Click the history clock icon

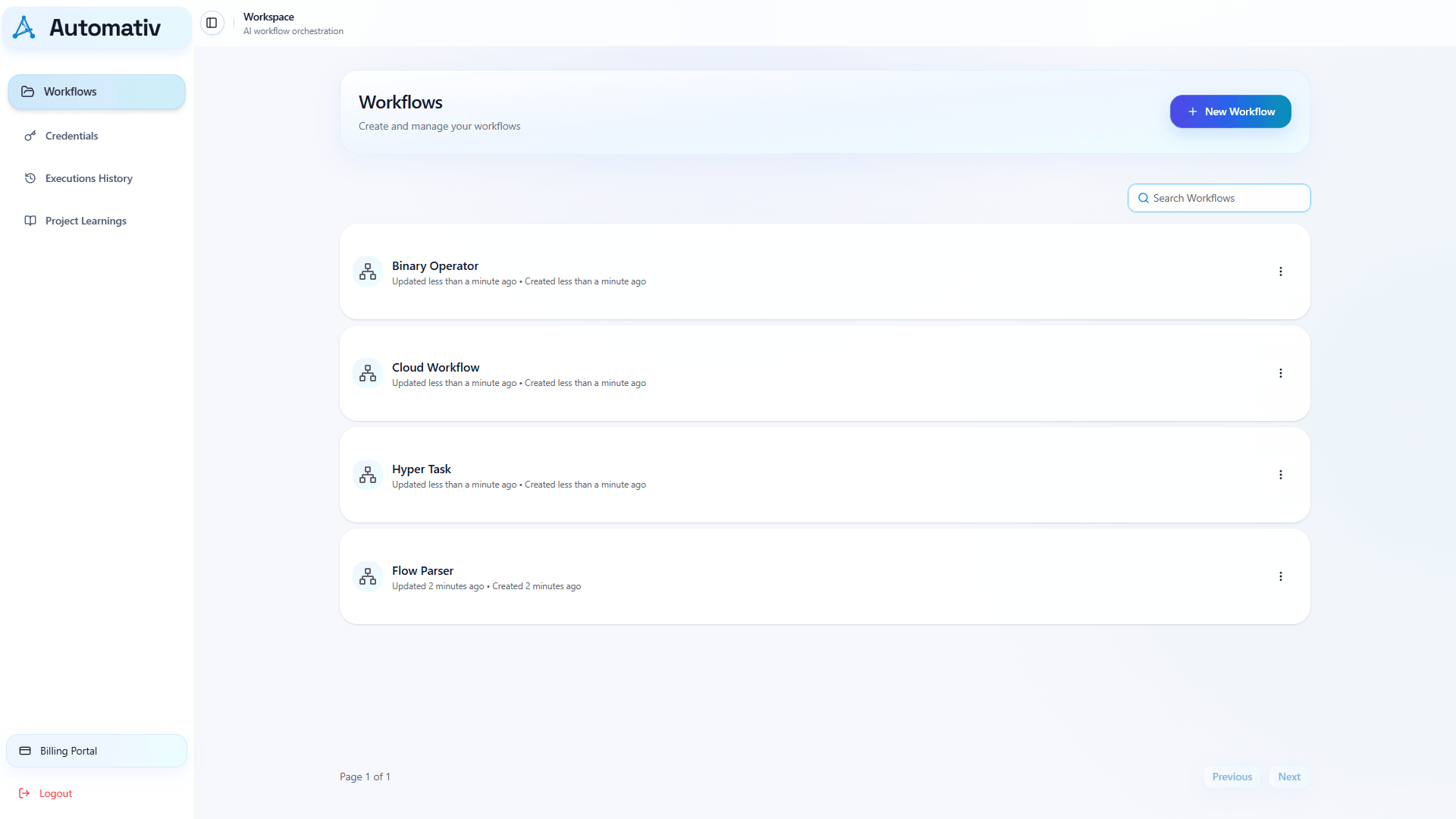(x=30, y=178)
